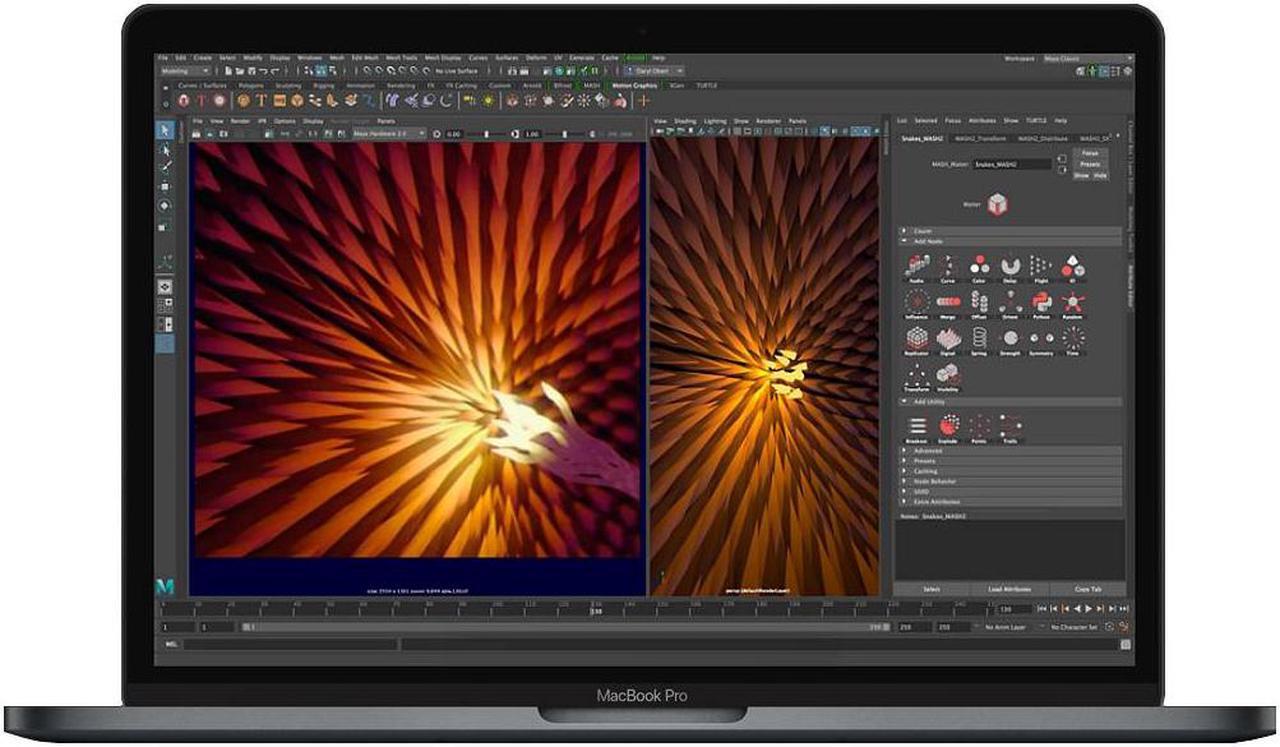Click the Focus button in Attribute Editor
1280x747 pixels.
(x=1090, y=153)
